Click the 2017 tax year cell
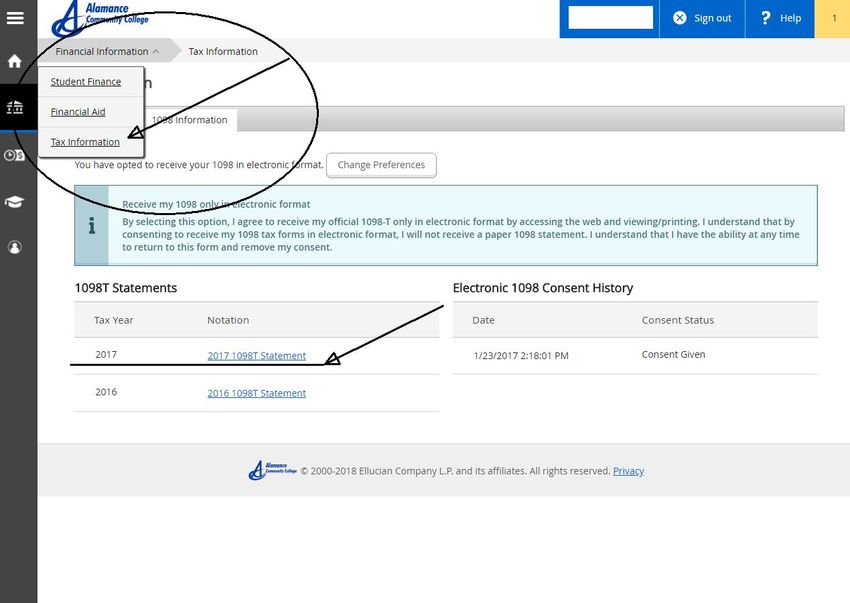Image resolution: width=850 pixels, height=603 pixels. tap(106, 355)
